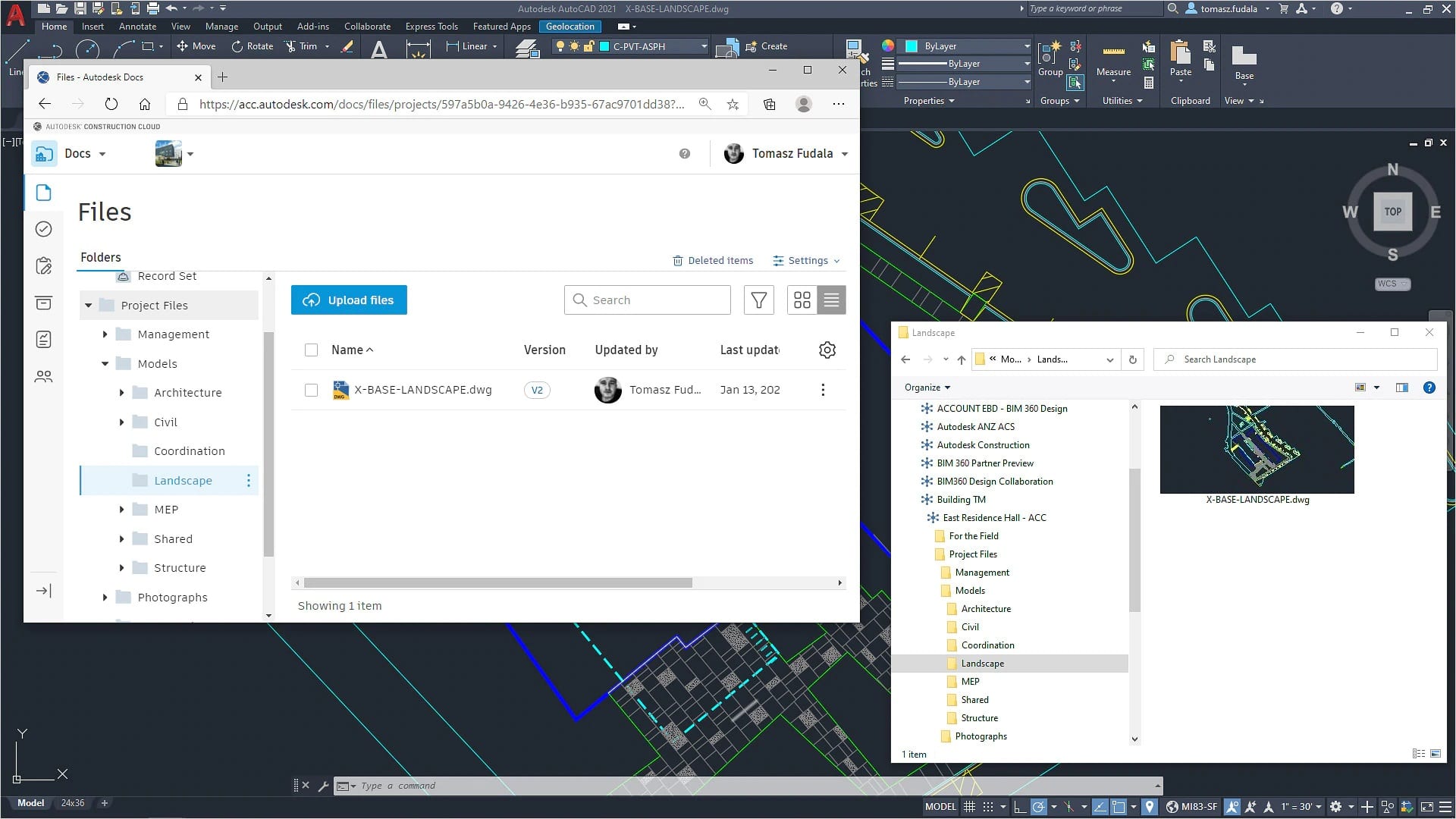Click the filter funnel icon in Docs
This screenshot has width=1456, height=819.
758,300
